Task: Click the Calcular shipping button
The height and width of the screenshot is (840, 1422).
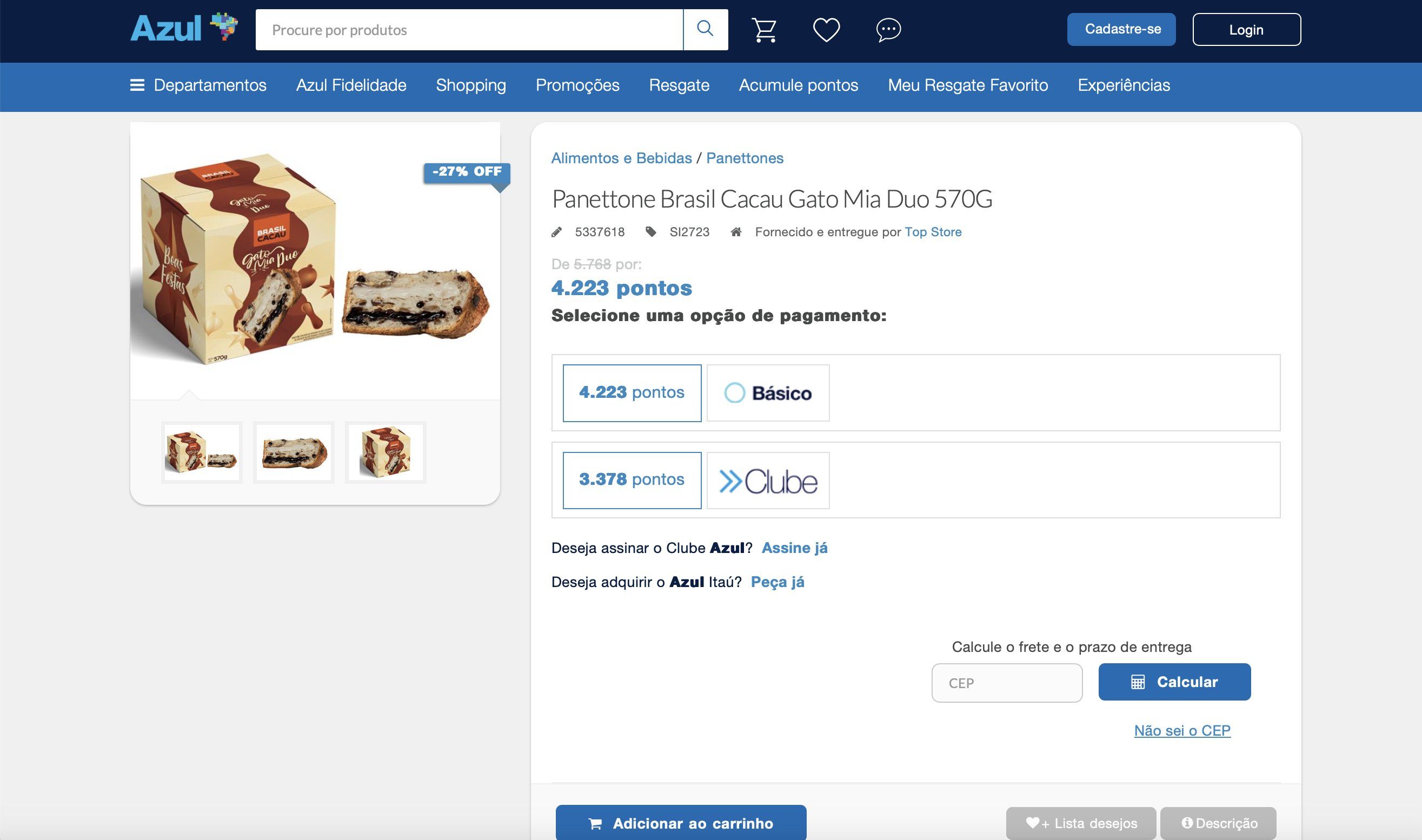Action: pyautogui.click(x=1174, y=682)
